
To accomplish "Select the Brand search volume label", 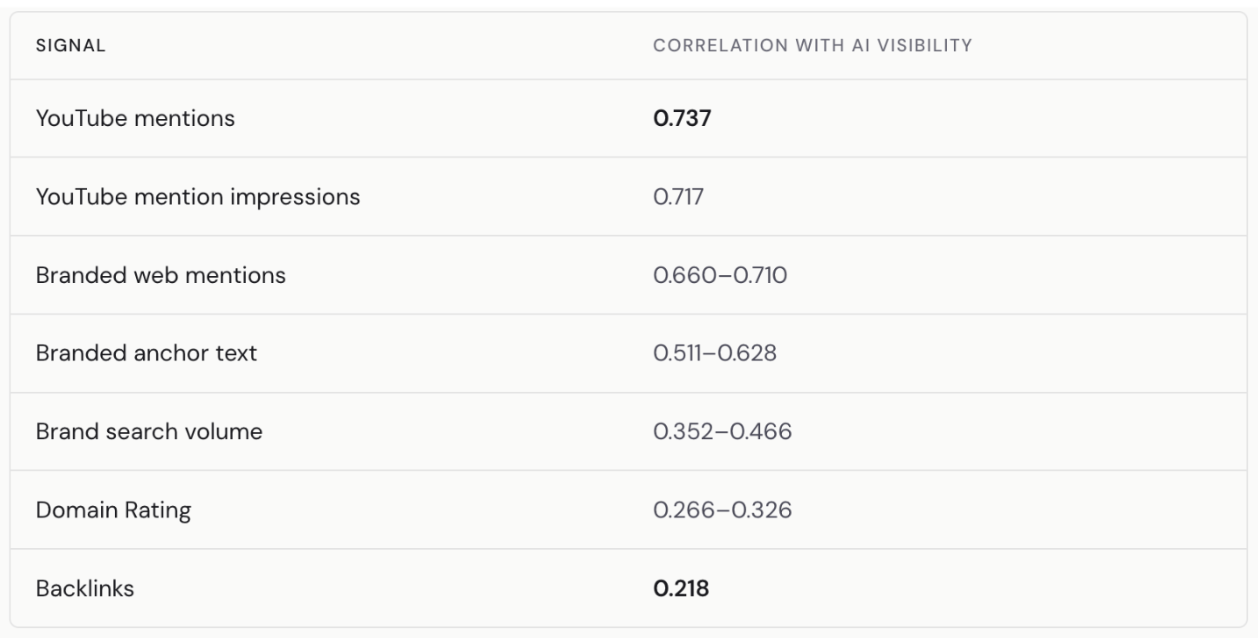I will coord(149,432).
